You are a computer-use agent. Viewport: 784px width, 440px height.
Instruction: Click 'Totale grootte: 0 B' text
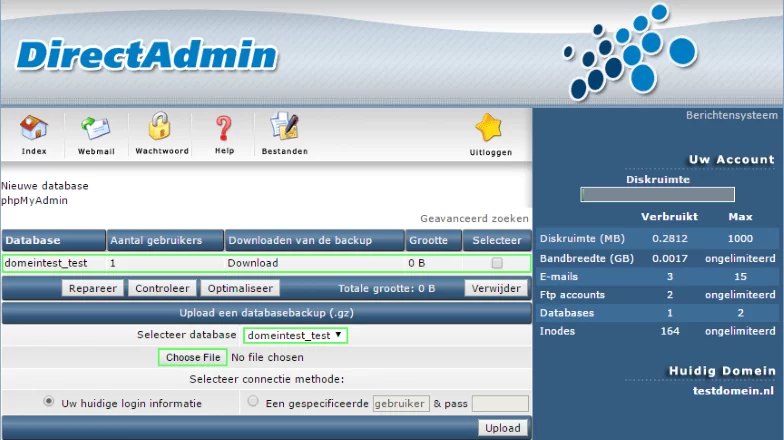click(x=386, y=288)
